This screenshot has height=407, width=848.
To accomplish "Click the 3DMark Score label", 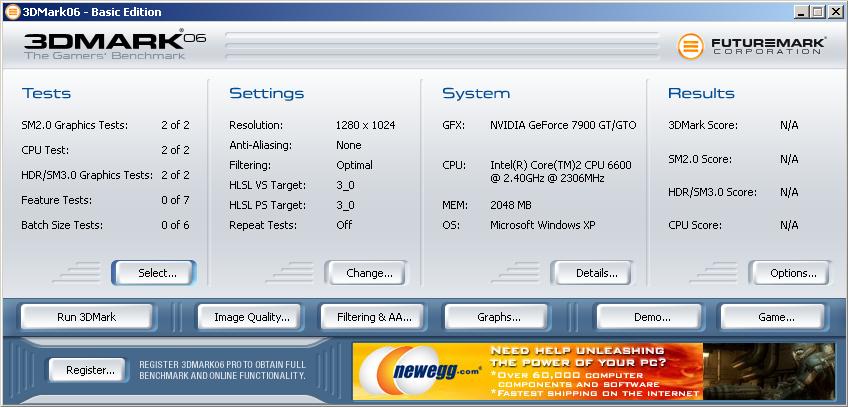I will (703, 125).
